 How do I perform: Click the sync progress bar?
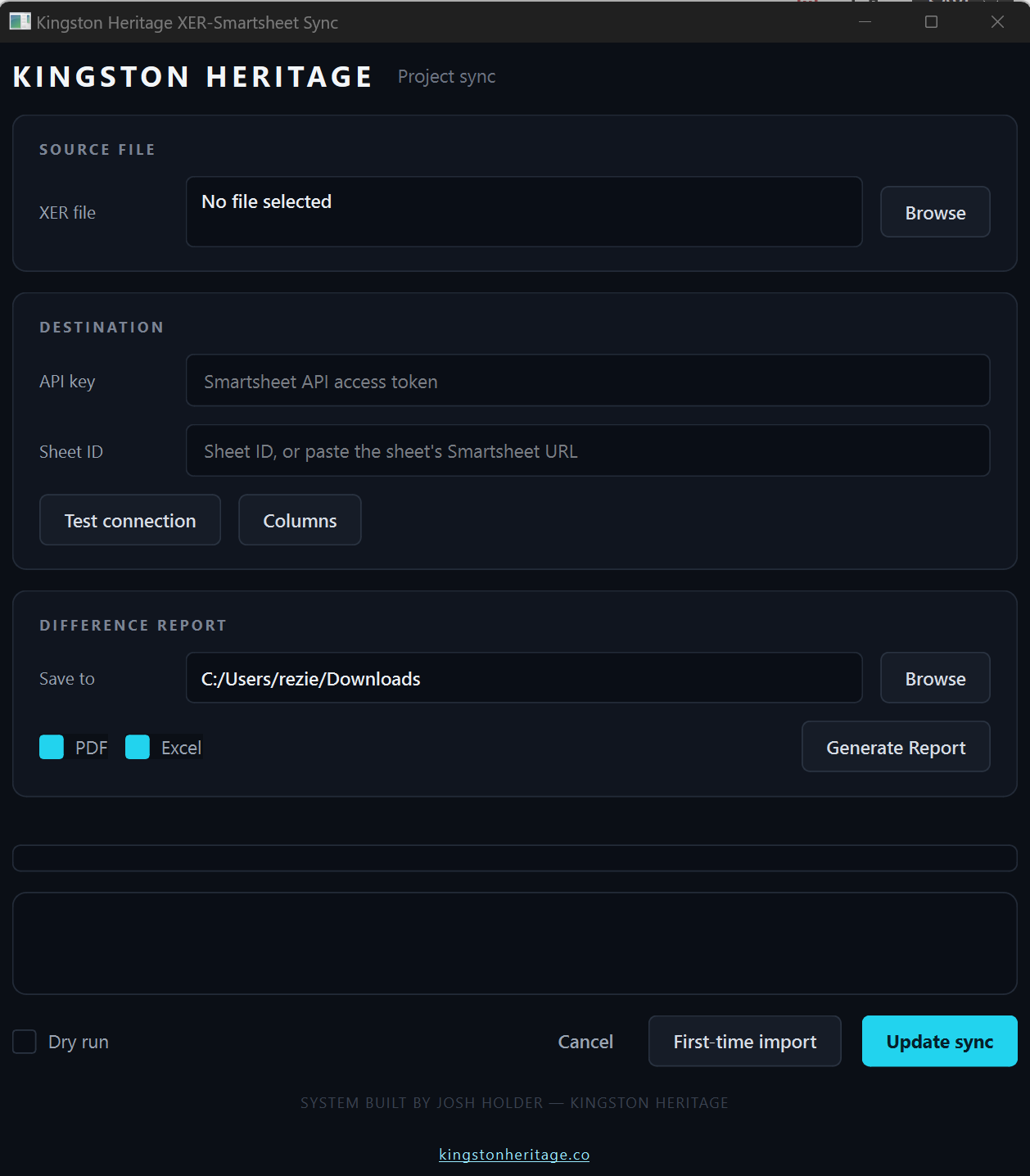[515, 858]
